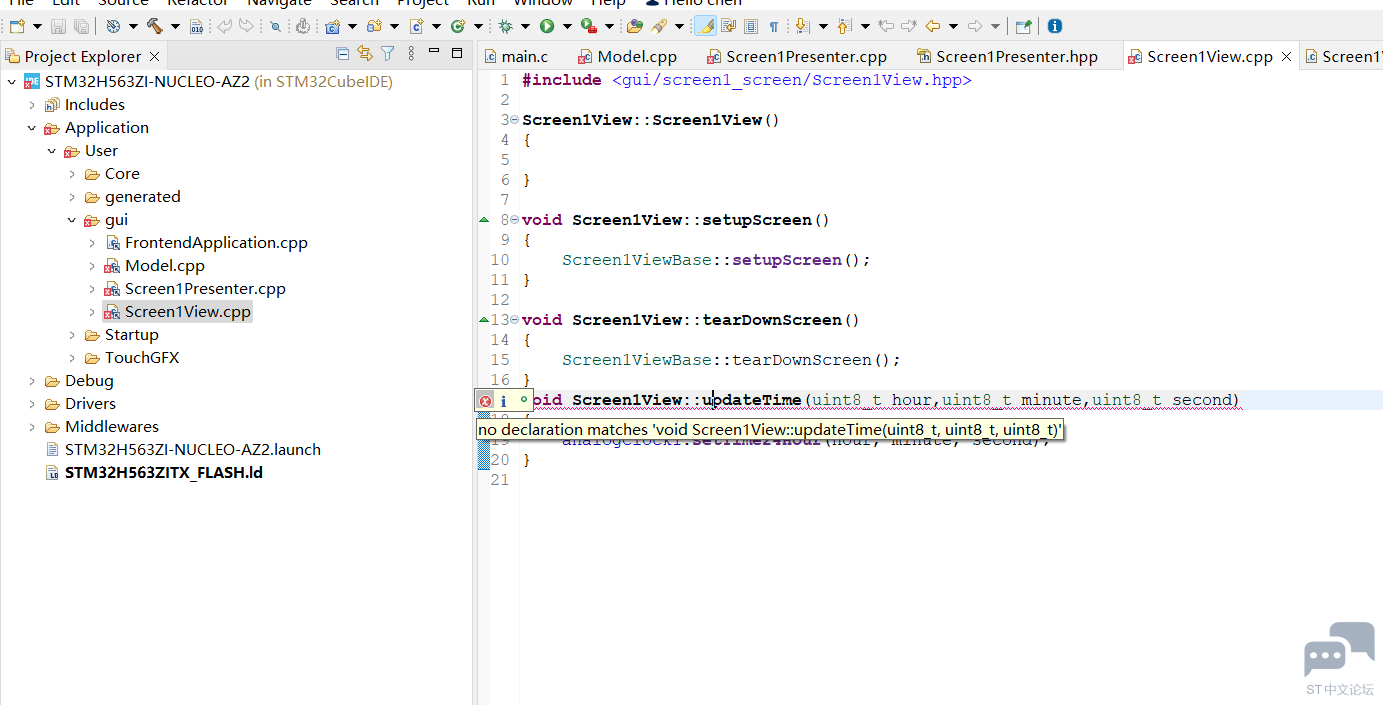The width and height of the screenshot is (1383, 705).
Task: Select STM32H563ZITX_FLASH.ld file
Action: 164,473
